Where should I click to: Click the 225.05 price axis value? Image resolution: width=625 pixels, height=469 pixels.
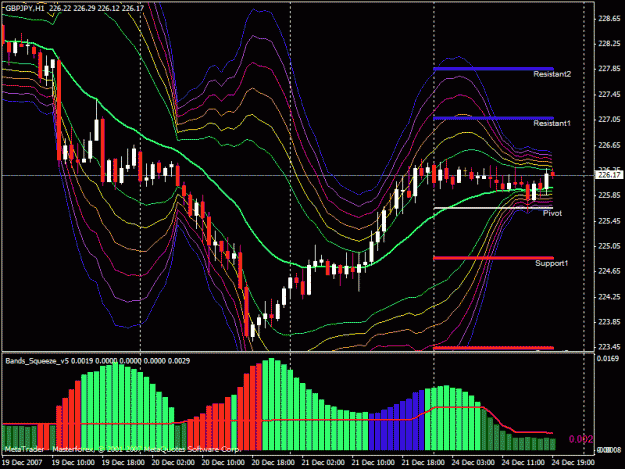coord(609,246)
